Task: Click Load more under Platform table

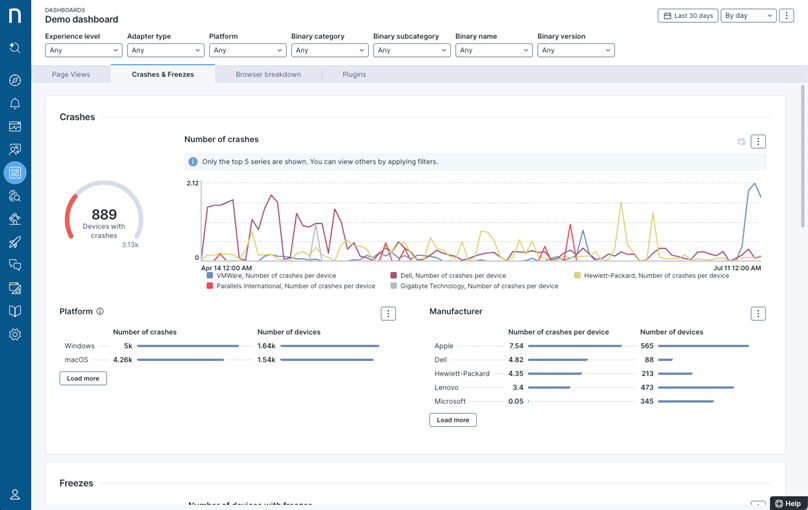Action: (83, 378)
